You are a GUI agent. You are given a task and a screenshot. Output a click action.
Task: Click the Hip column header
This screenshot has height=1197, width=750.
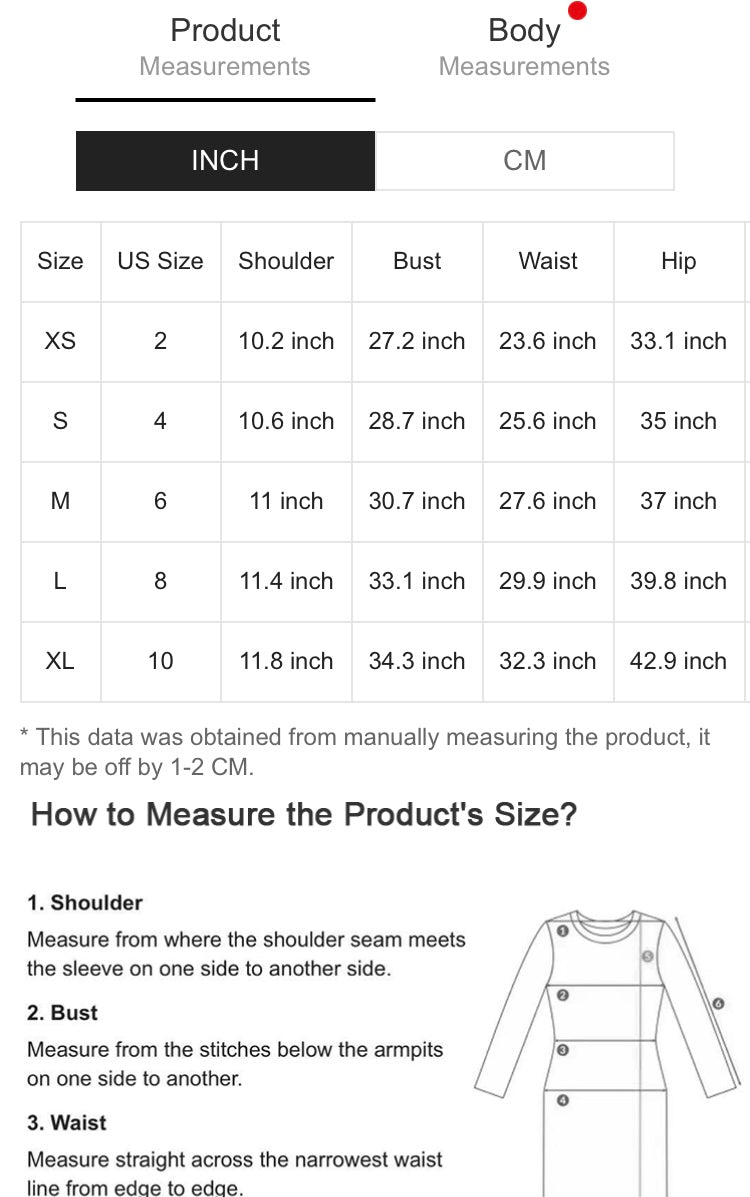pos(678,261)
